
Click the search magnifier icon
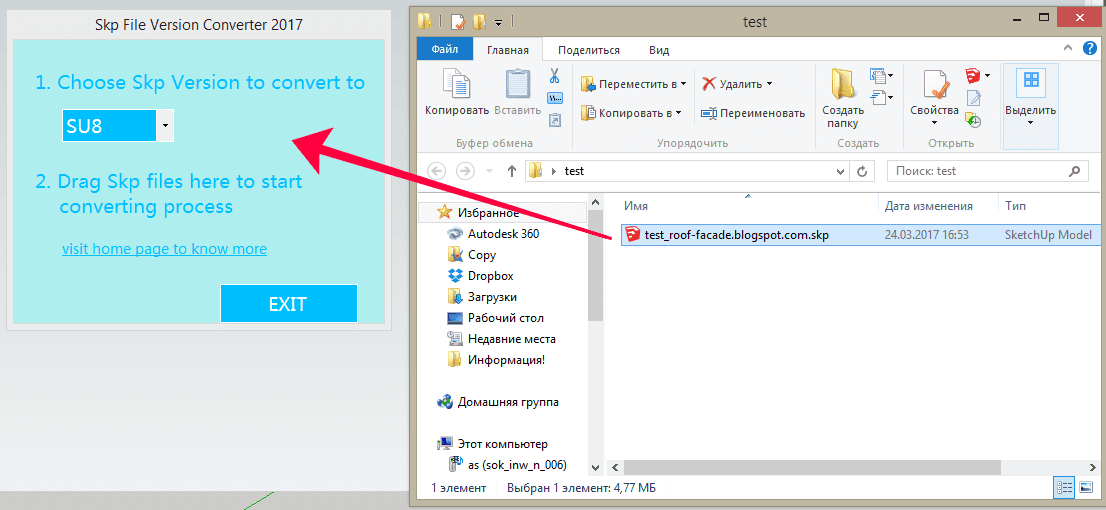click(x=1075, y=171)
